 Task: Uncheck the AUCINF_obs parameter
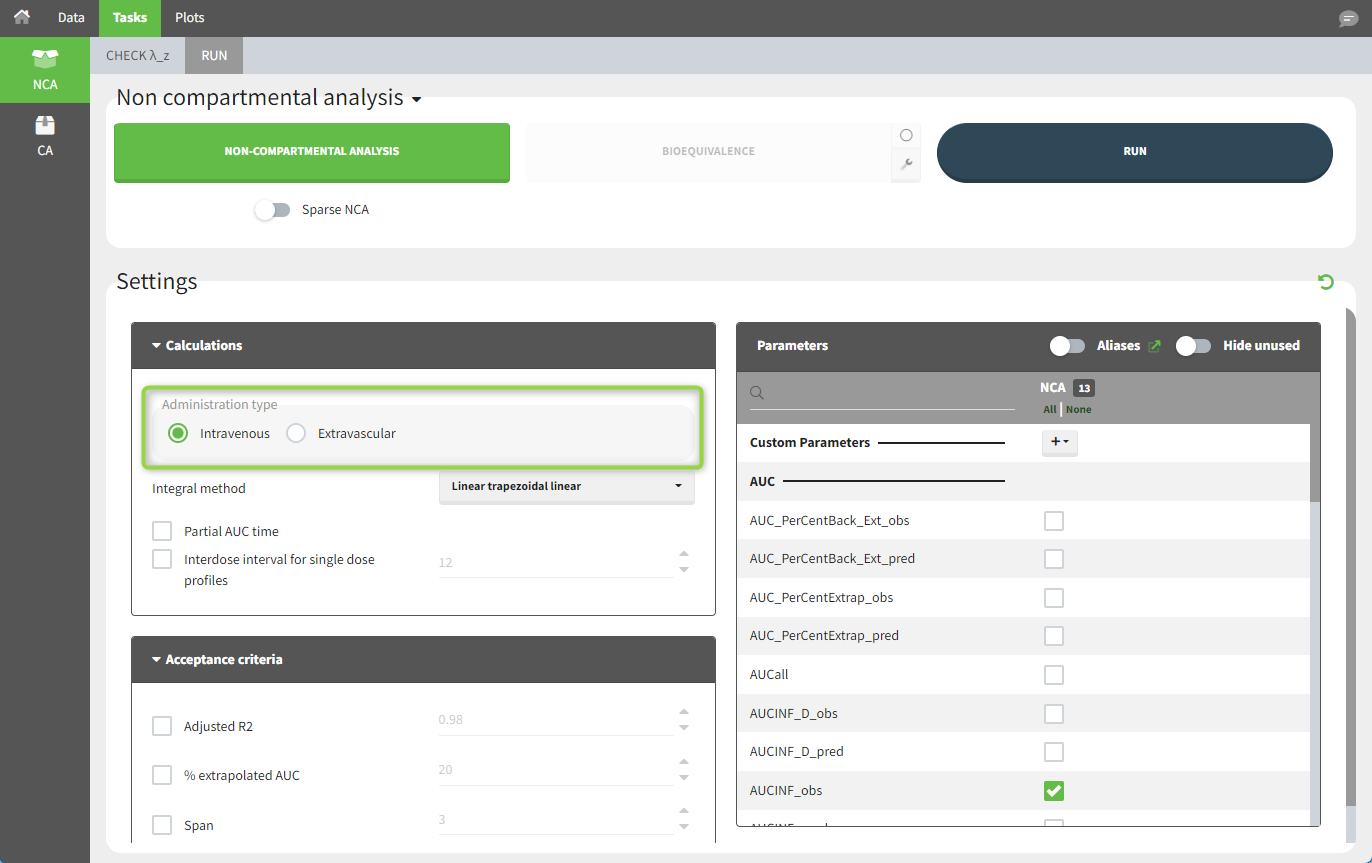tap(1054, 791)
